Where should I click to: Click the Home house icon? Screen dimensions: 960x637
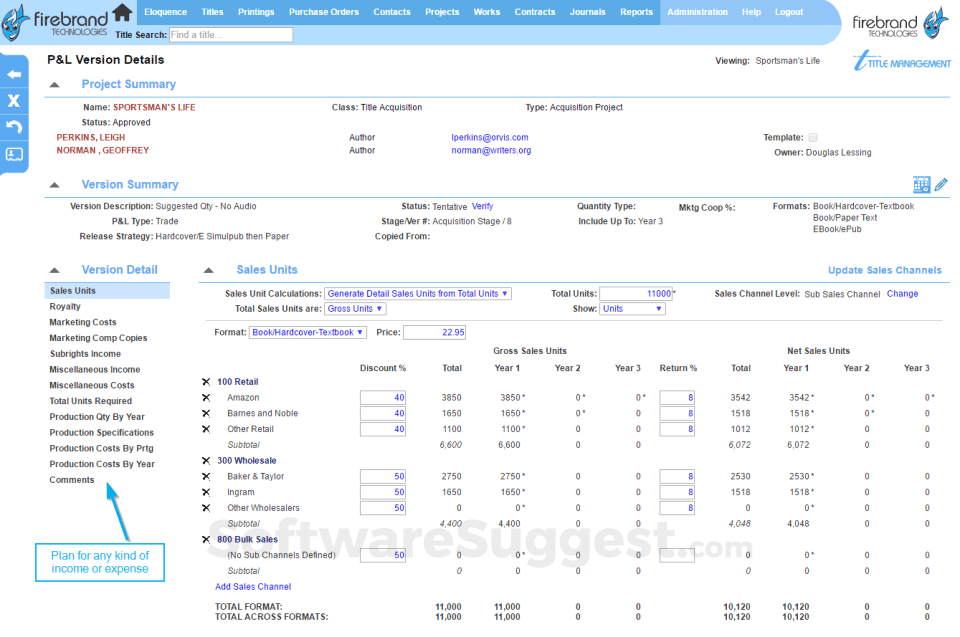[122, 12]
